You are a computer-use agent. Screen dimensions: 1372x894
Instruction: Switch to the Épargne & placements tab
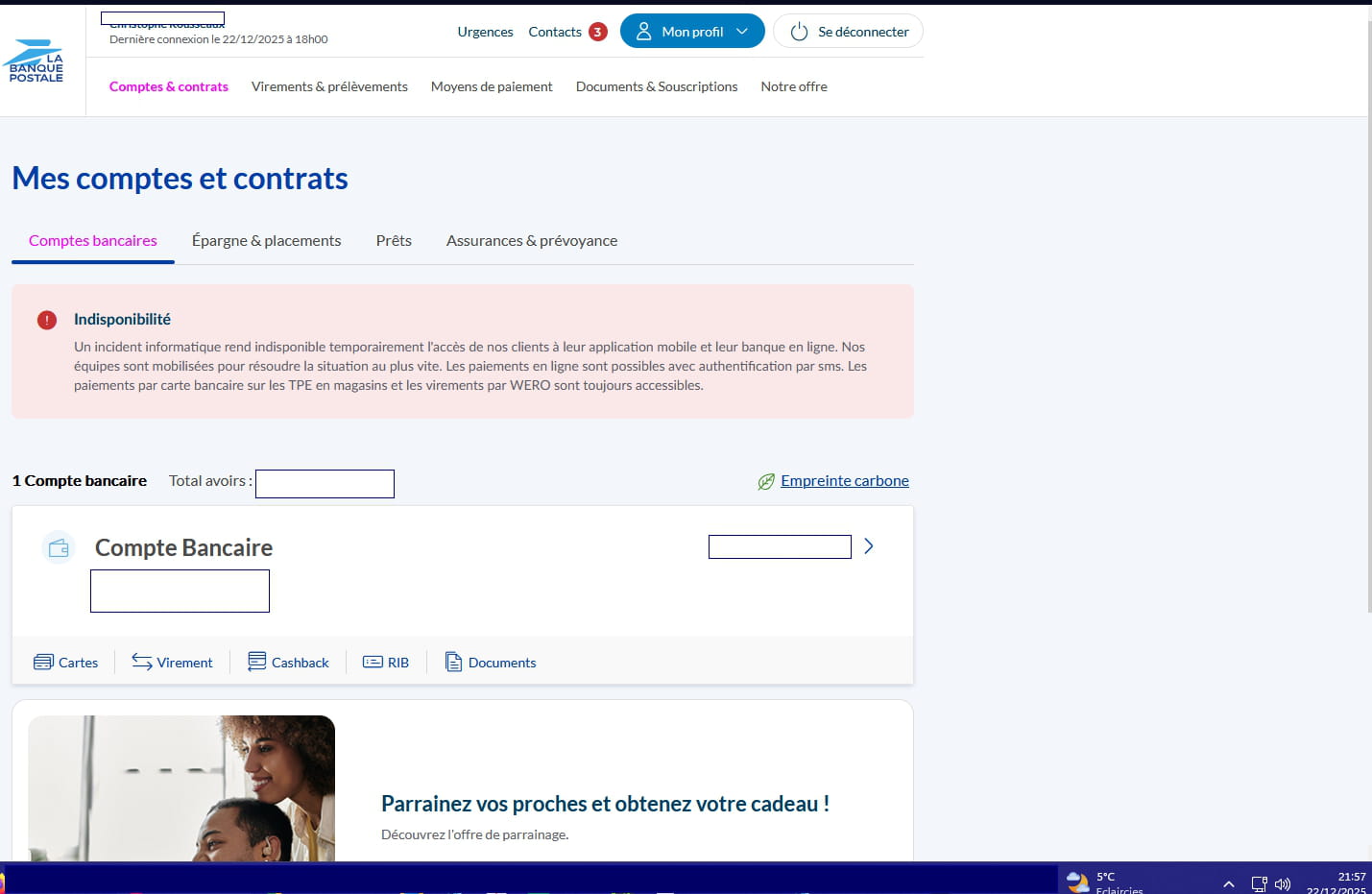point(266,241)
